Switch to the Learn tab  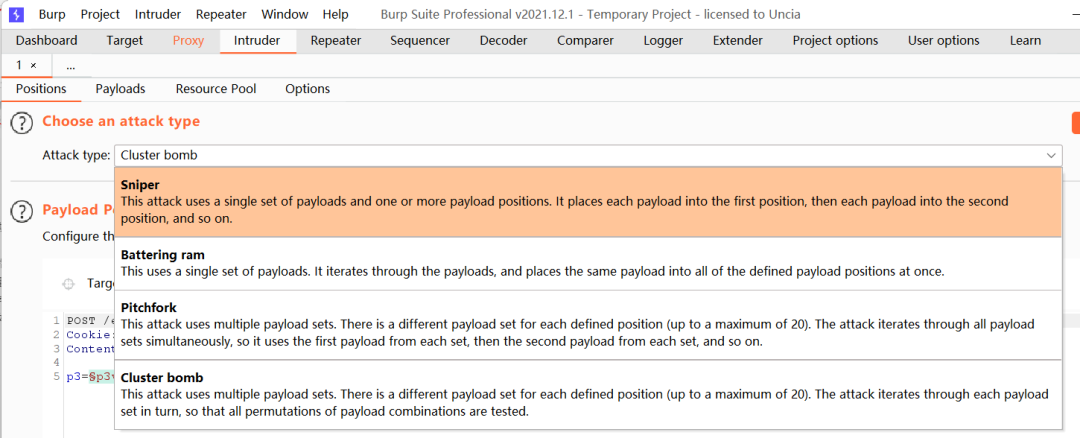[1026, 41]
